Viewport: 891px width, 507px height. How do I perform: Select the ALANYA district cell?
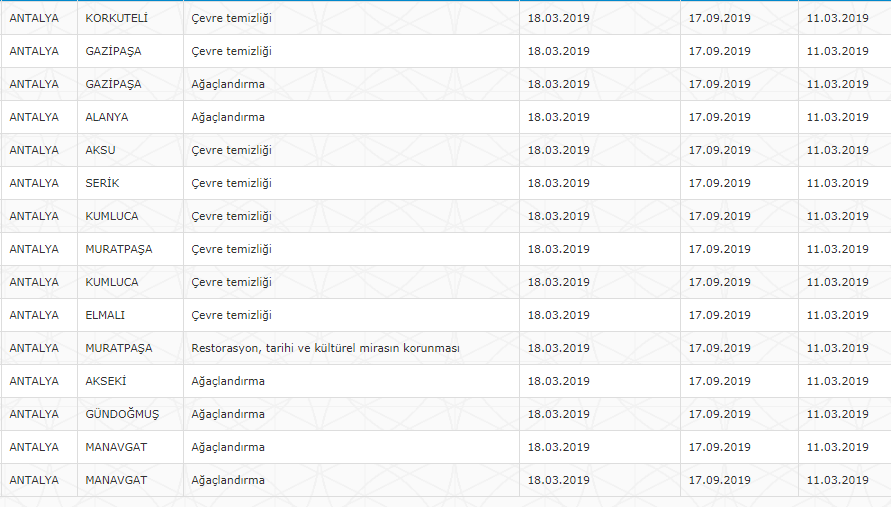[x=107, y=117]
